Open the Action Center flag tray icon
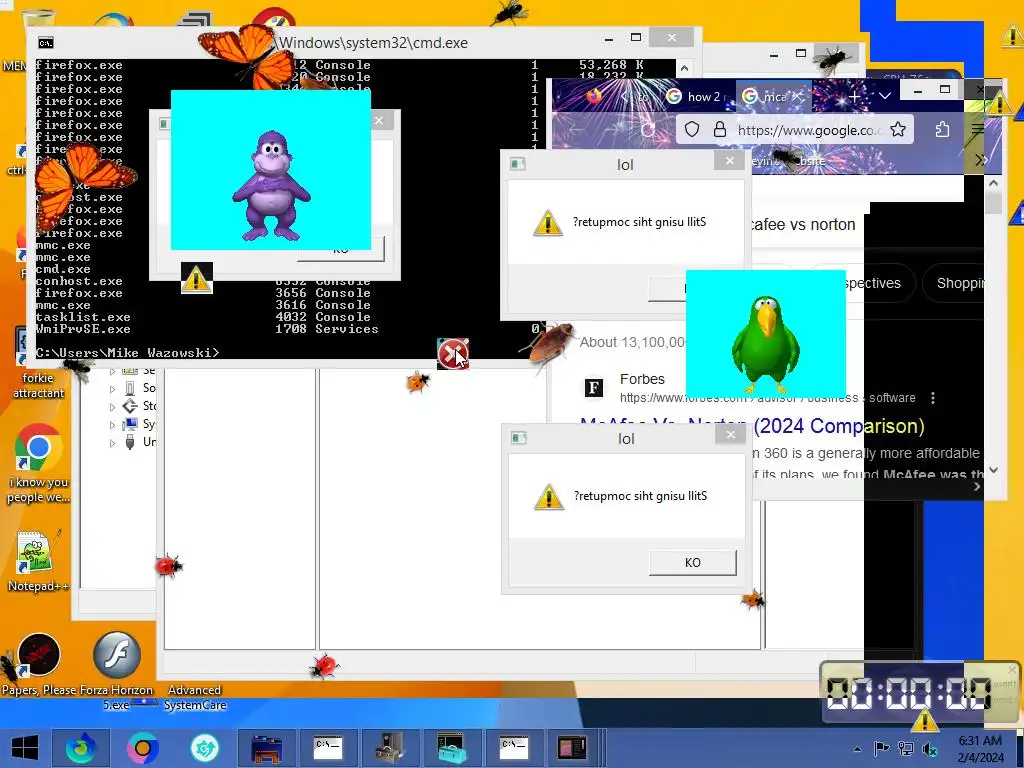This screenshot has height=768, width=1024. point(881,748)
